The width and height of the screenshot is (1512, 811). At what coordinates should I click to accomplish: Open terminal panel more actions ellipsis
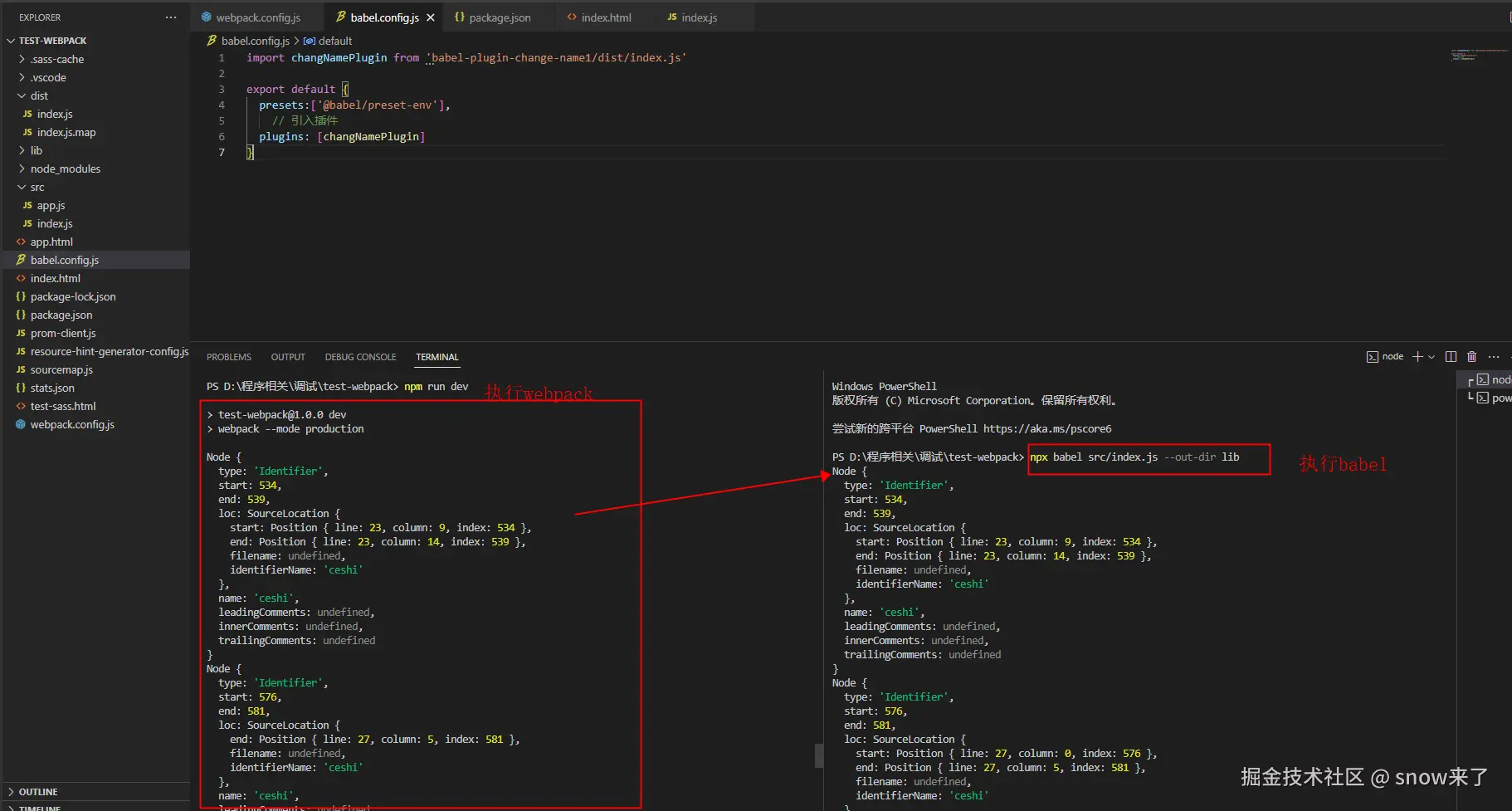coord(1494,357)
